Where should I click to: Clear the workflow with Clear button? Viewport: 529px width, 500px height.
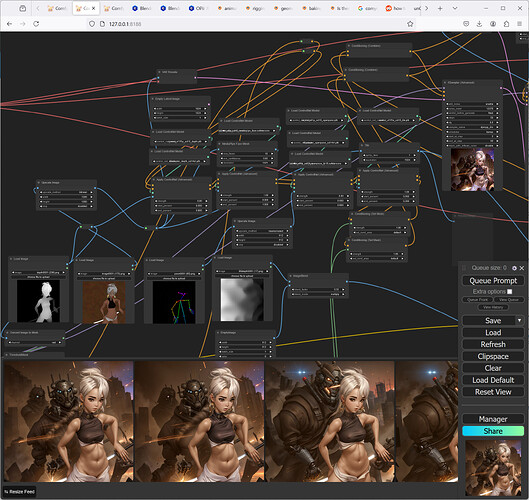493,368
